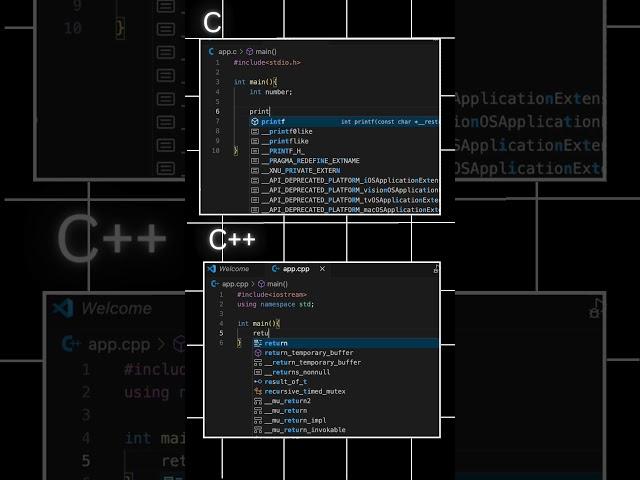Click the 'int number;' line in app.c

271,92
